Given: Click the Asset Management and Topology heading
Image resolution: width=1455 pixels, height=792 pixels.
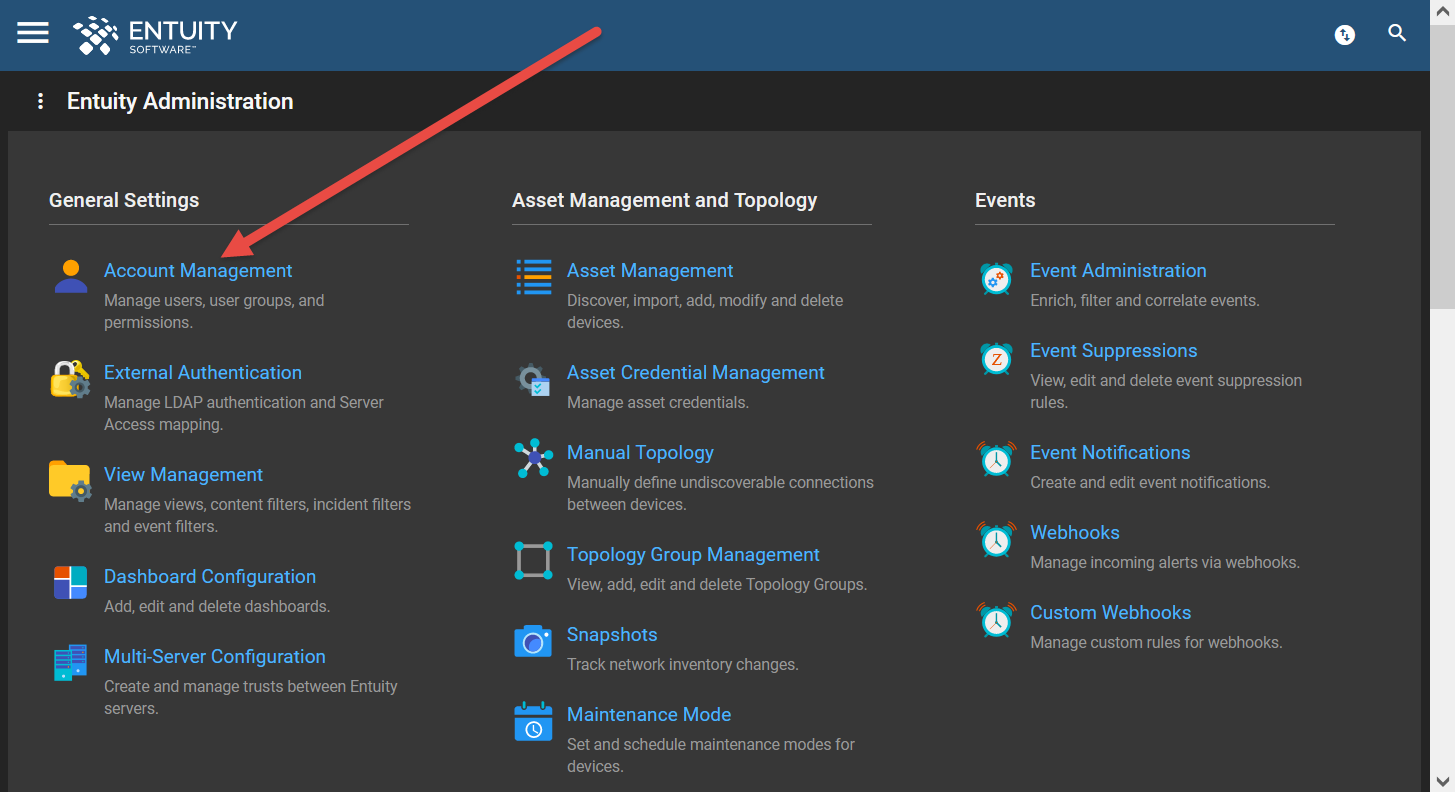Looking at the screenshot, I should click(x=665, y=200).
